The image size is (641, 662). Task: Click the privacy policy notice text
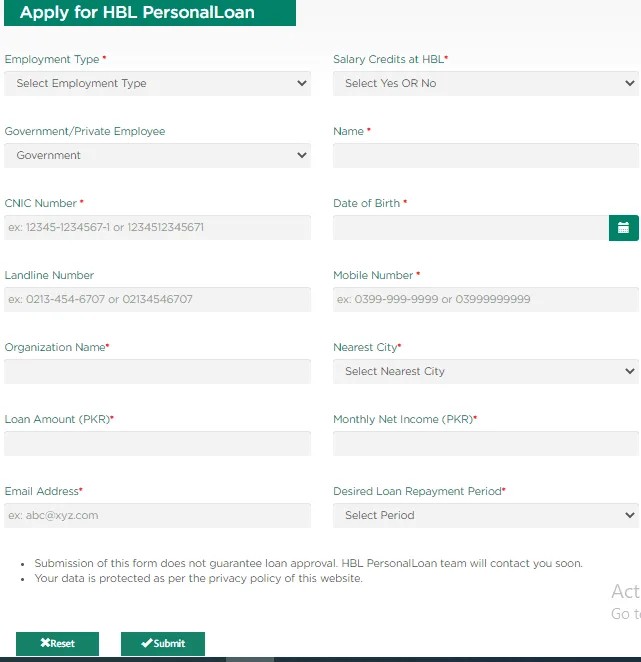click(x=198, y=578)
